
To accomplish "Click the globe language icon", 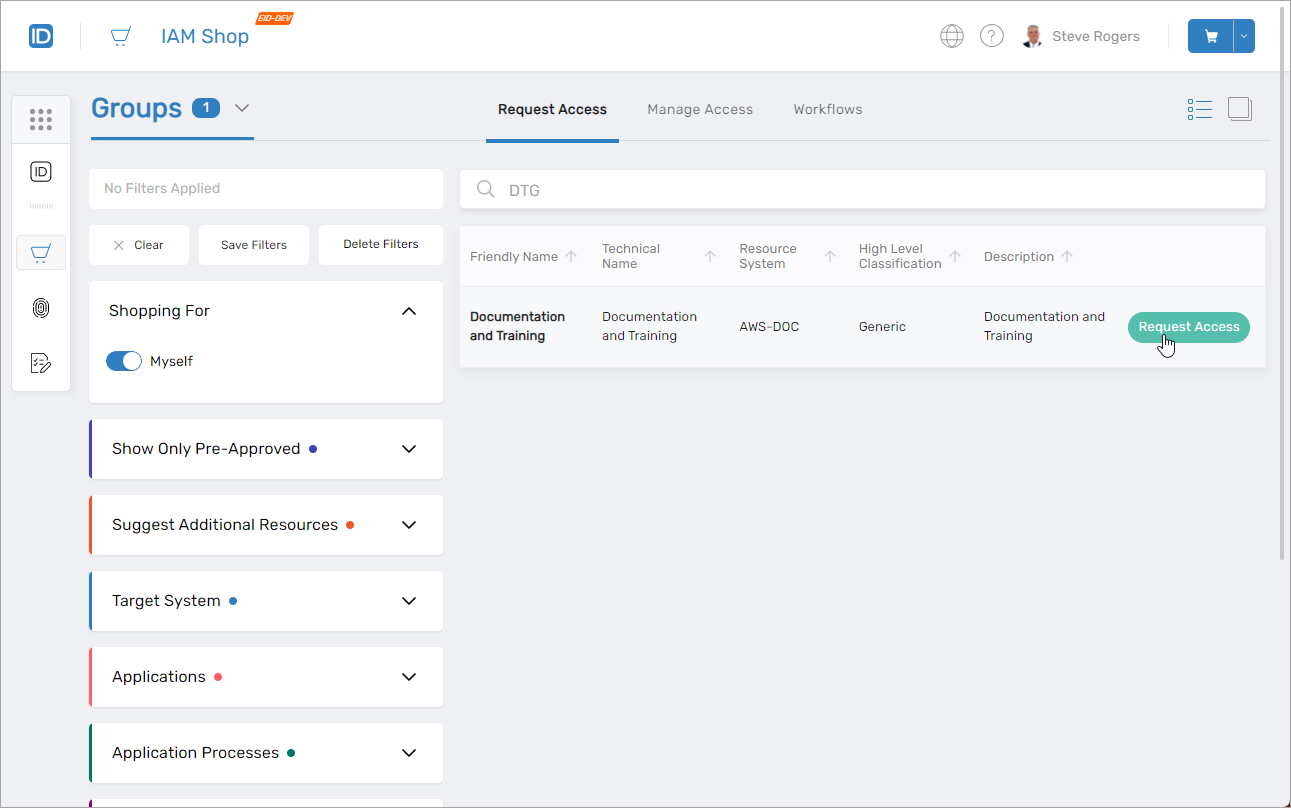I will point(951,36).
